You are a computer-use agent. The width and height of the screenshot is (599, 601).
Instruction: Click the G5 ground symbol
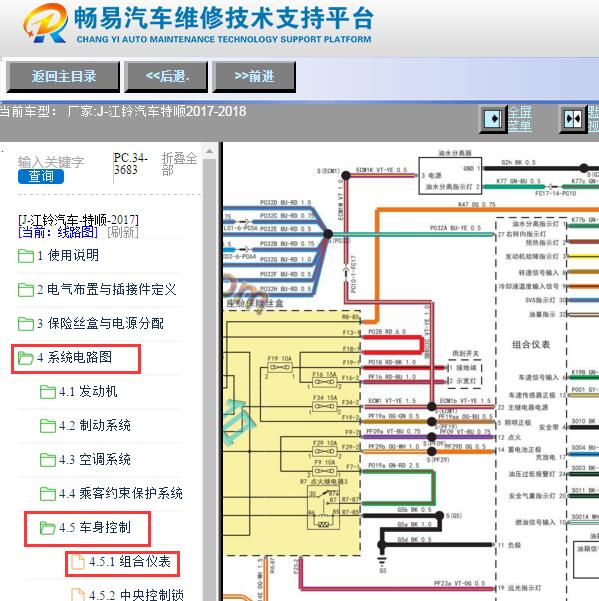[x=382, y=563]
